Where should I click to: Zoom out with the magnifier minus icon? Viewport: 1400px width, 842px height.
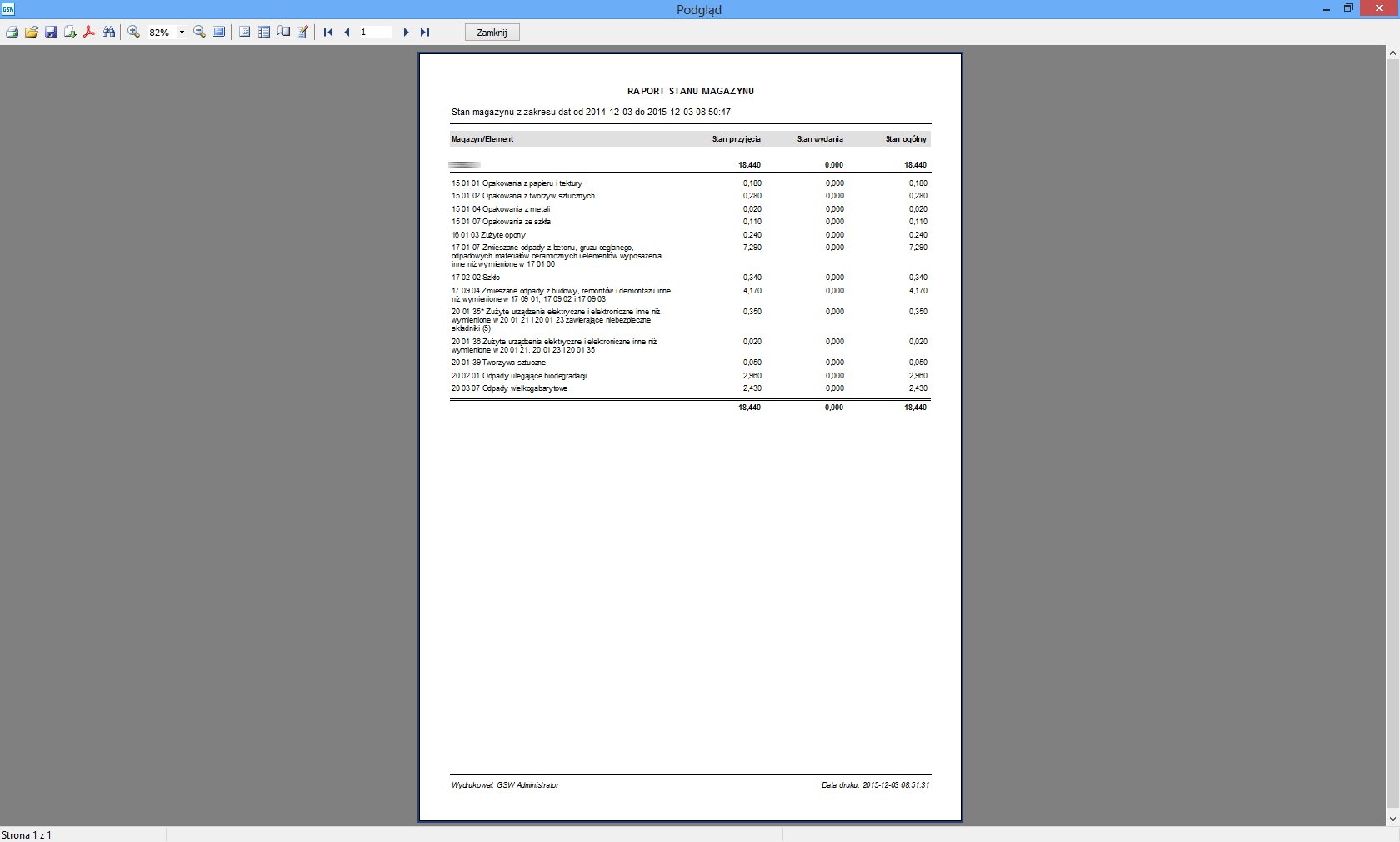tap(199, 32)
